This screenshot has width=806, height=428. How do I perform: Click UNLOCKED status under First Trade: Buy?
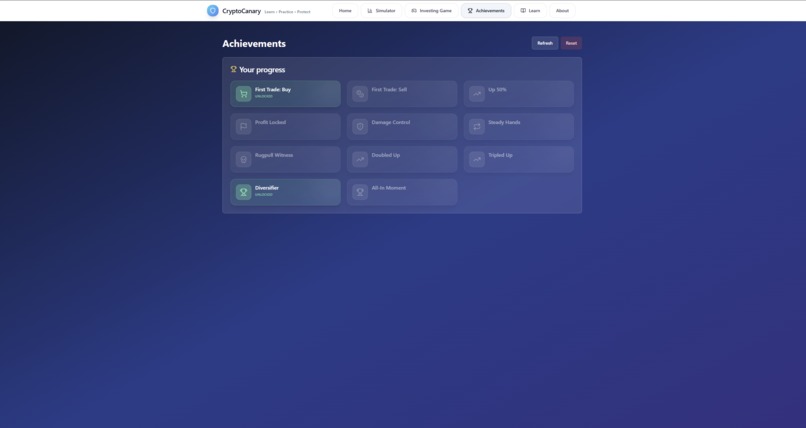click(264, 97)
